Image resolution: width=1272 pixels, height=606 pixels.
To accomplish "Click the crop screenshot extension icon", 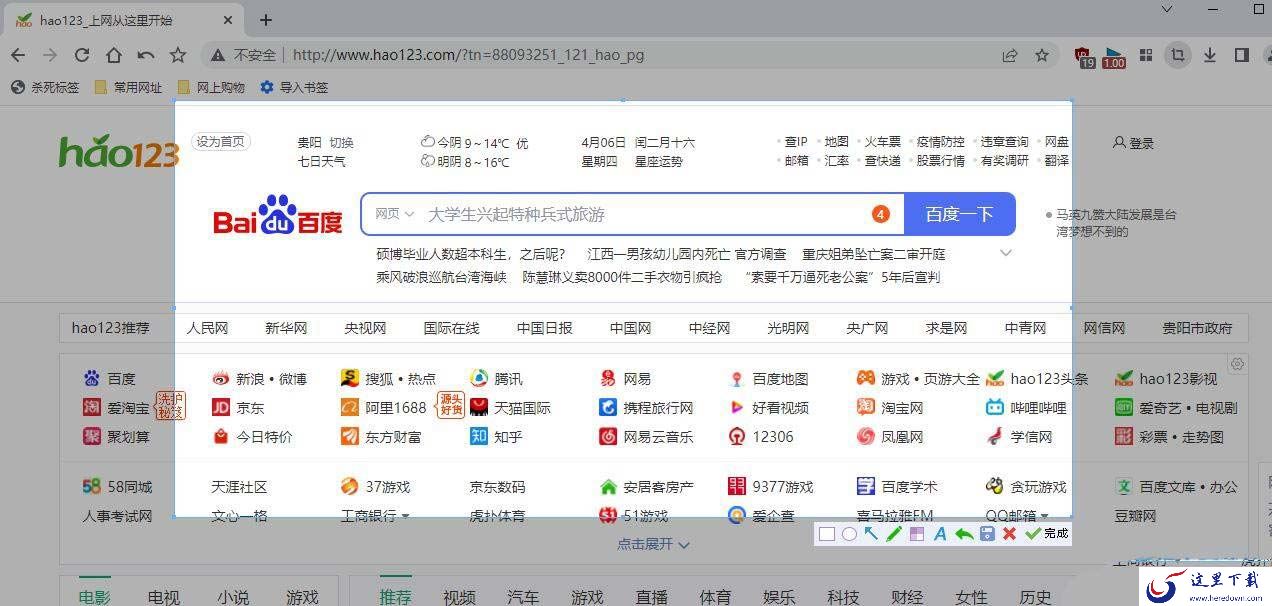I will [x=1178, y=55].
